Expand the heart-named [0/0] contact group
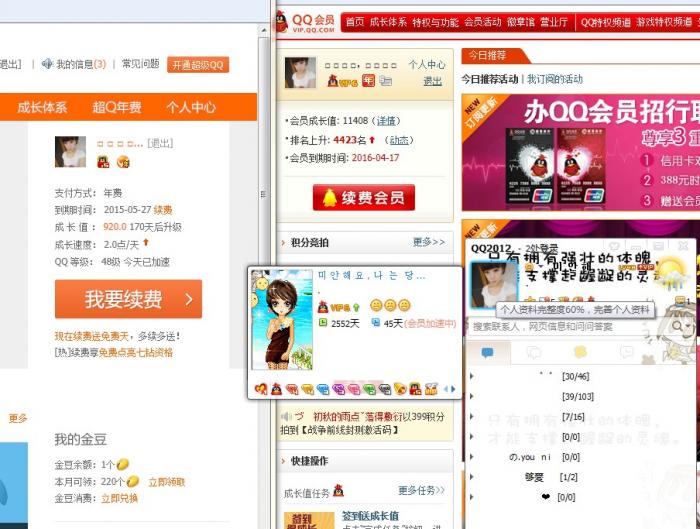700x529 pixels. pos(471,497)
